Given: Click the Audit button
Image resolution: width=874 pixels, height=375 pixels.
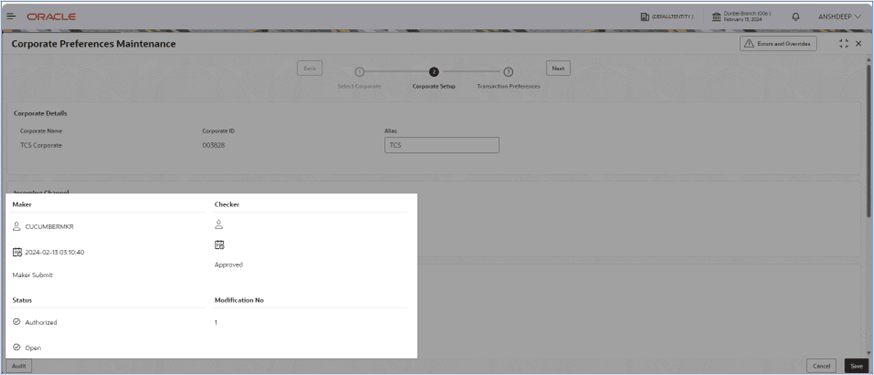Looking at the screenshot, I should 19,366.
